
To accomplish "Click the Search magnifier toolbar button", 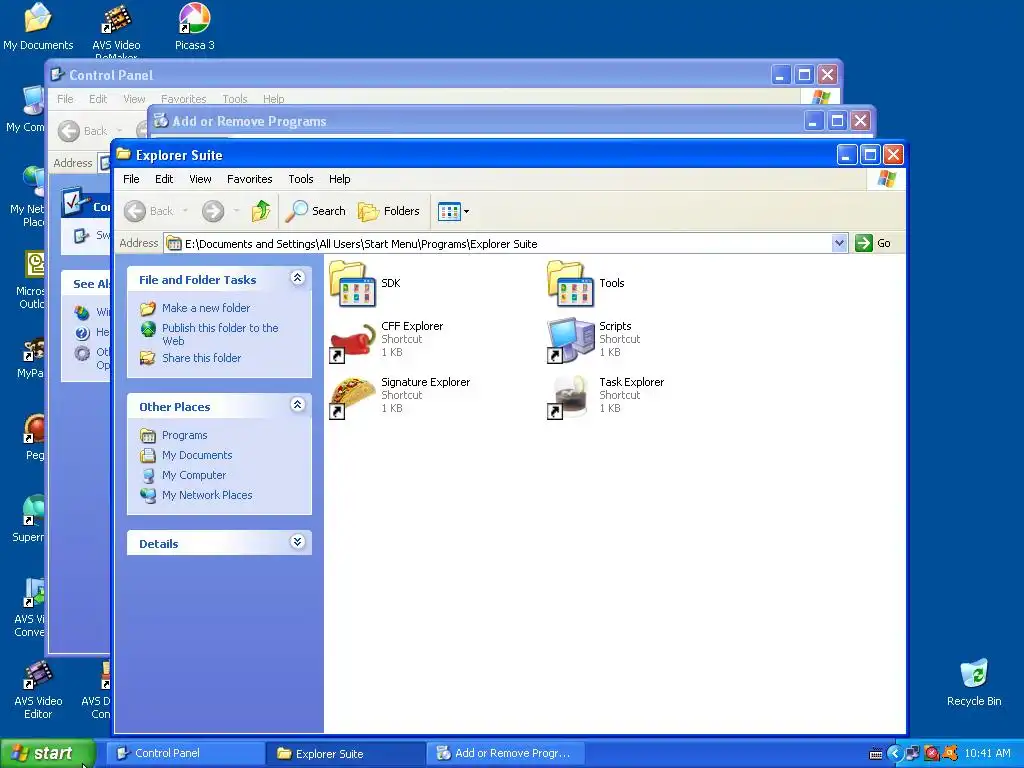I will click(x=316, y=211).
